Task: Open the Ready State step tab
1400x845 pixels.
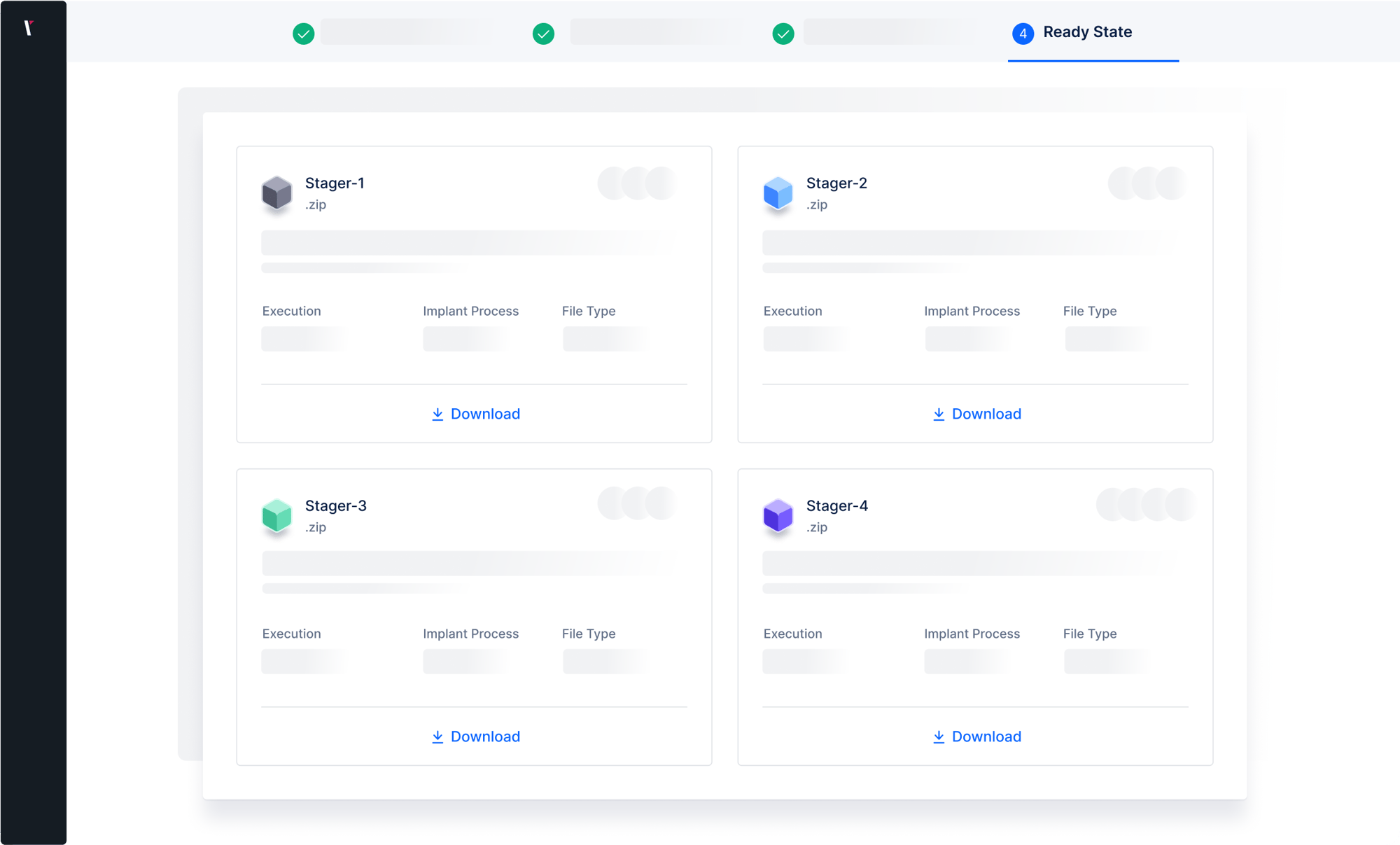Action: coord(1087,32)
